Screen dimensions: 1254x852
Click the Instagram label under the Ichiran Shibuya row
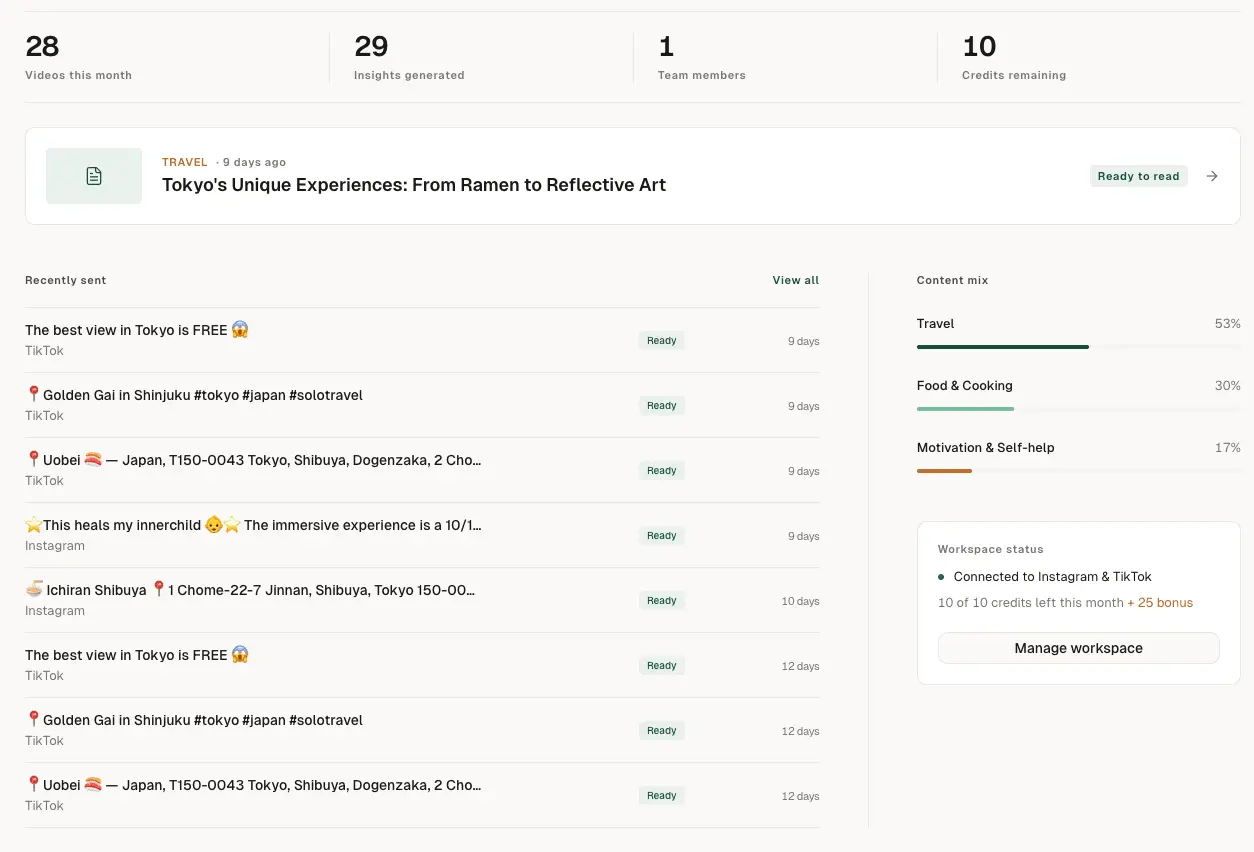pos(55,611)
